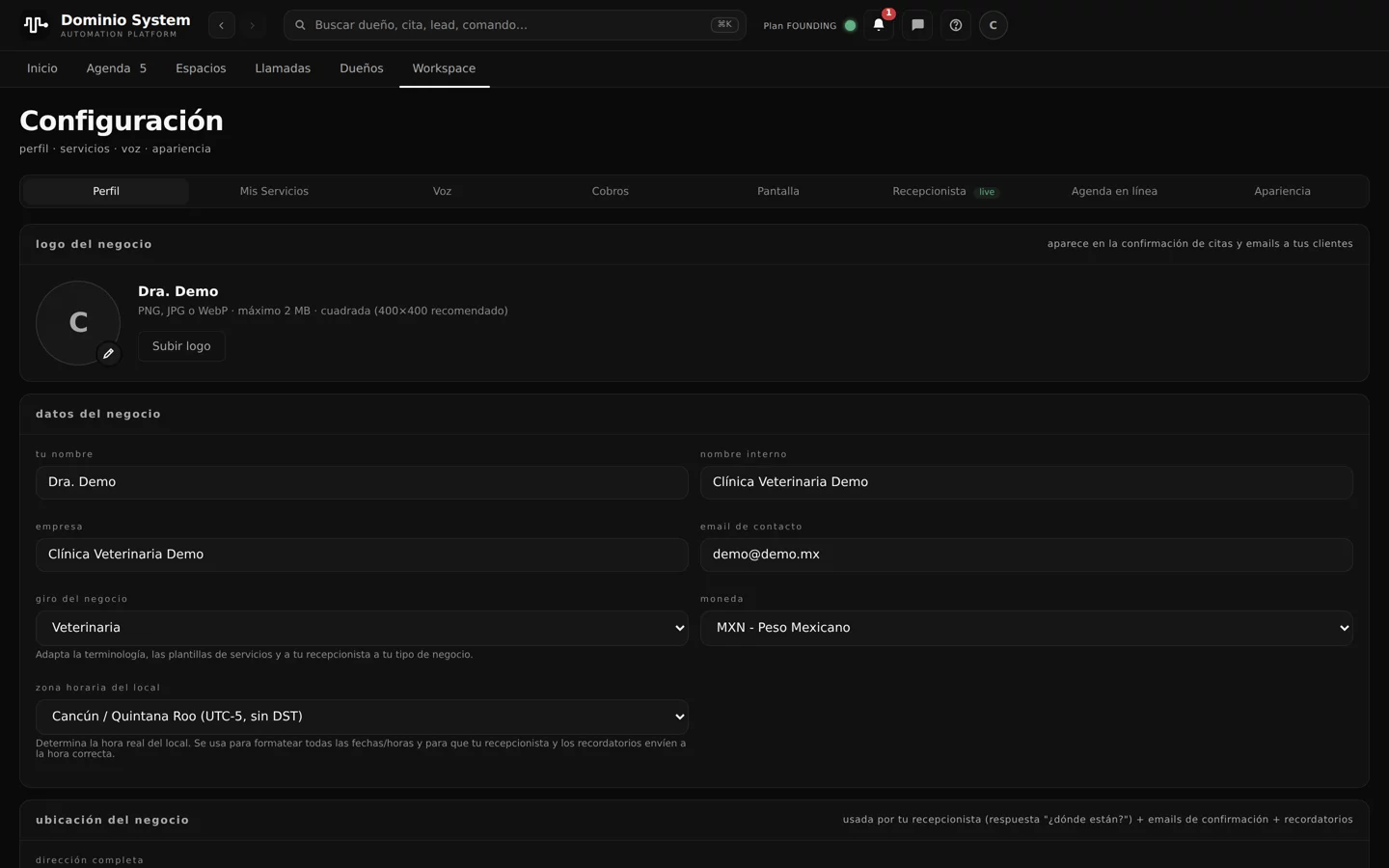1389x868 pixels.
Task: Open the Espacios nav tab
Action: [201, 68]
